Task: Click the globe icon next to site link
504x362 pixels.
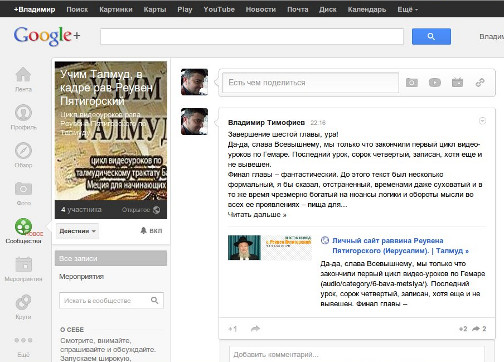Action: coord(325,240)
